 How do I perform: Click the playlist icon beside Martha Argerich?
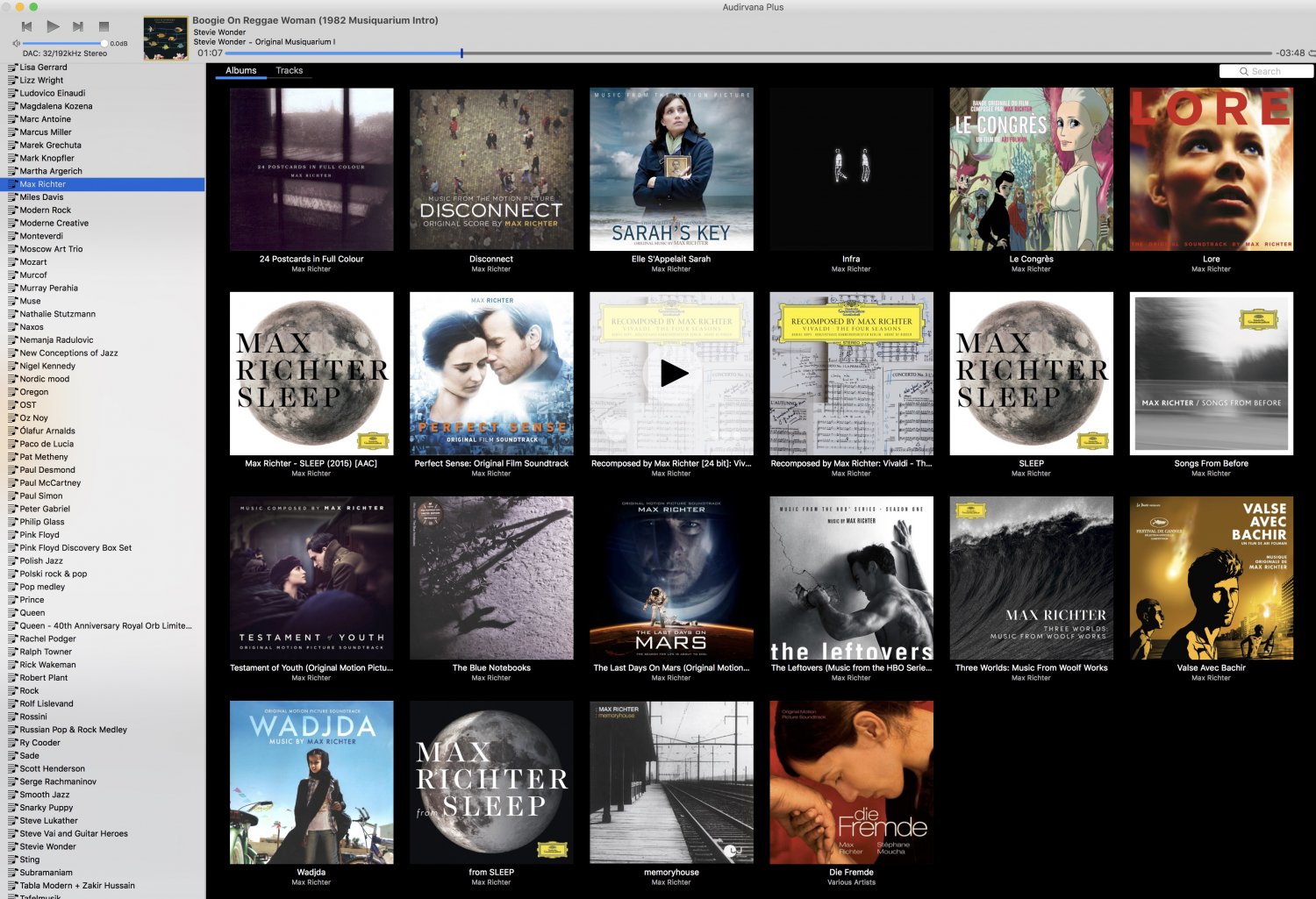tap(12, 172)
